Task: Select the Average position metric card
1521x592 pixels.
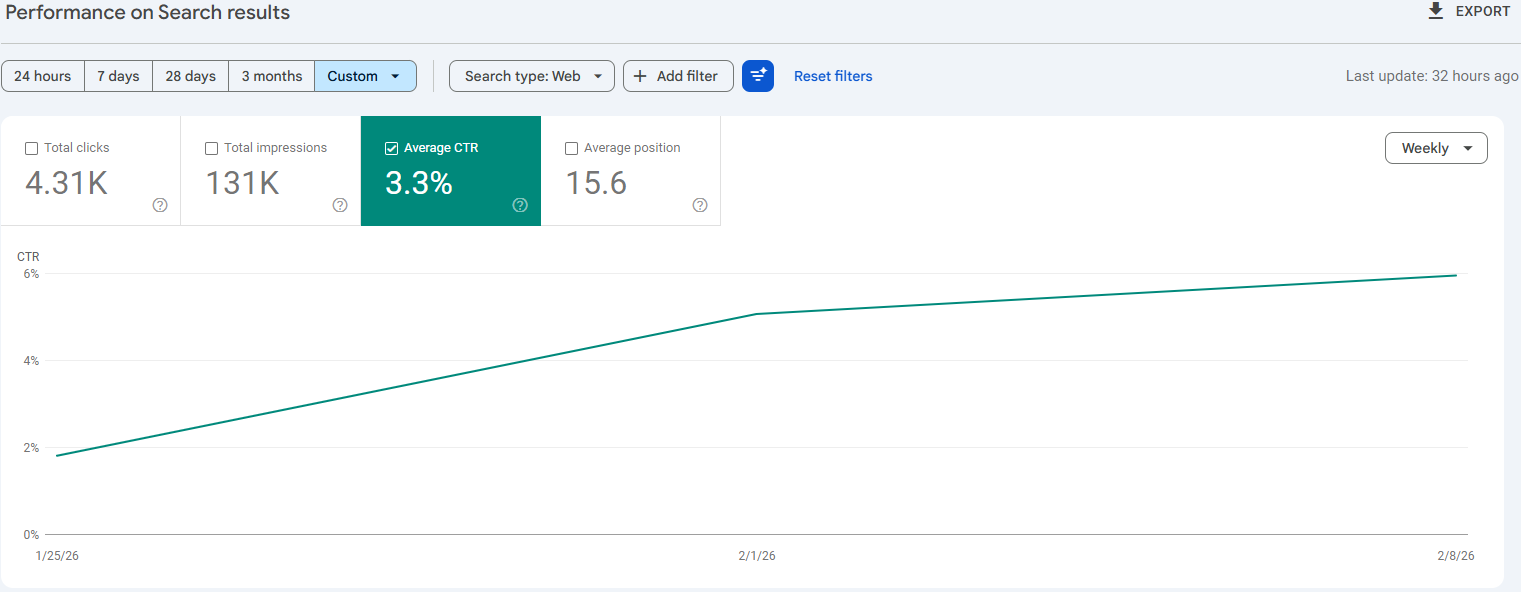Action: pos(630,170)
